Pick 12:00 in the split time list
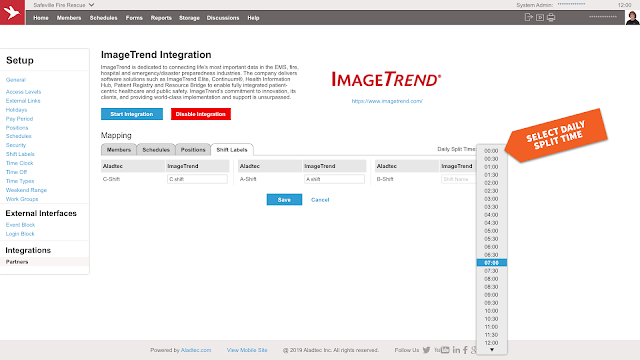 (x=491, y=343)
